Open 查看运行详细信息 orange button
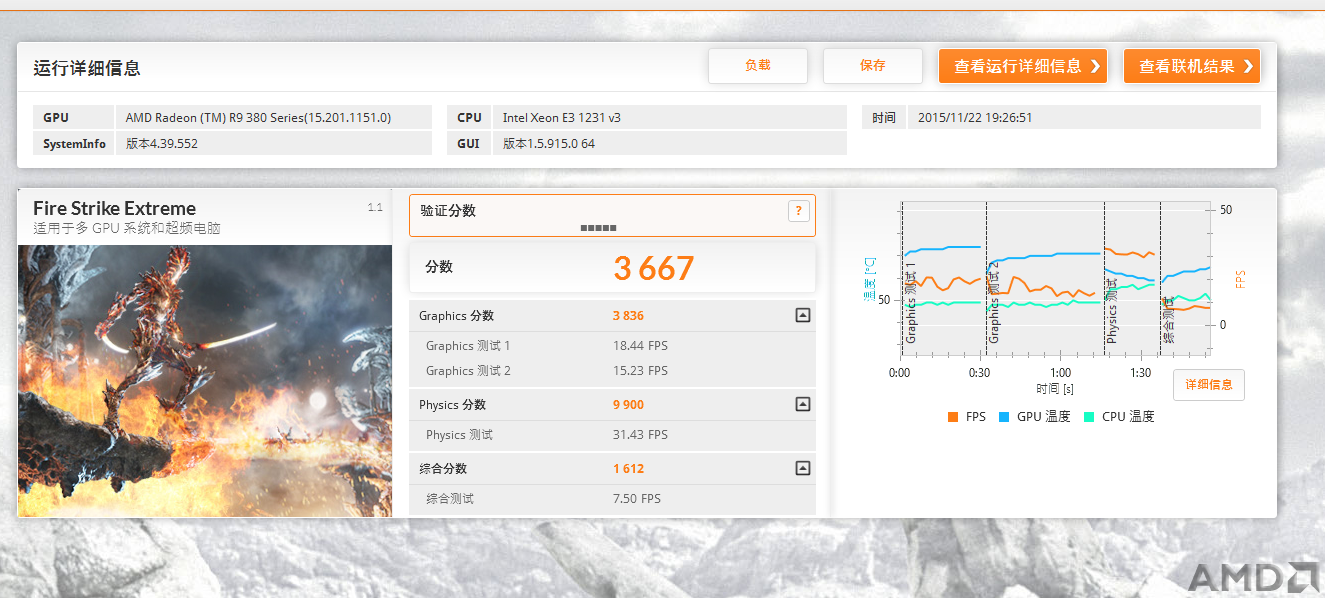 coord(1023,66)
